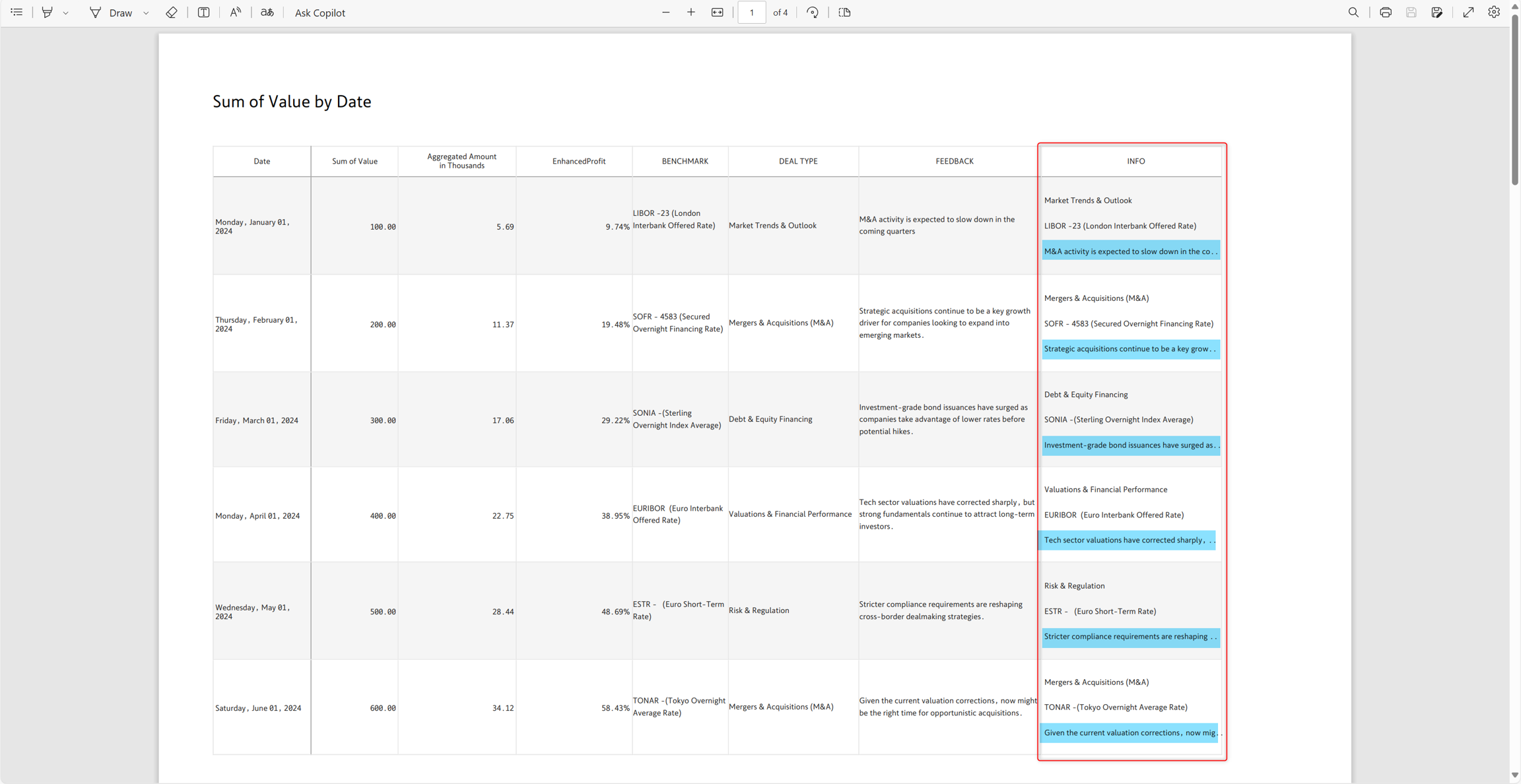Expand the Draw options dropdown arrow
Image resolution: width=1521 pixels, height=784 pixels.
tap(146, 13)
